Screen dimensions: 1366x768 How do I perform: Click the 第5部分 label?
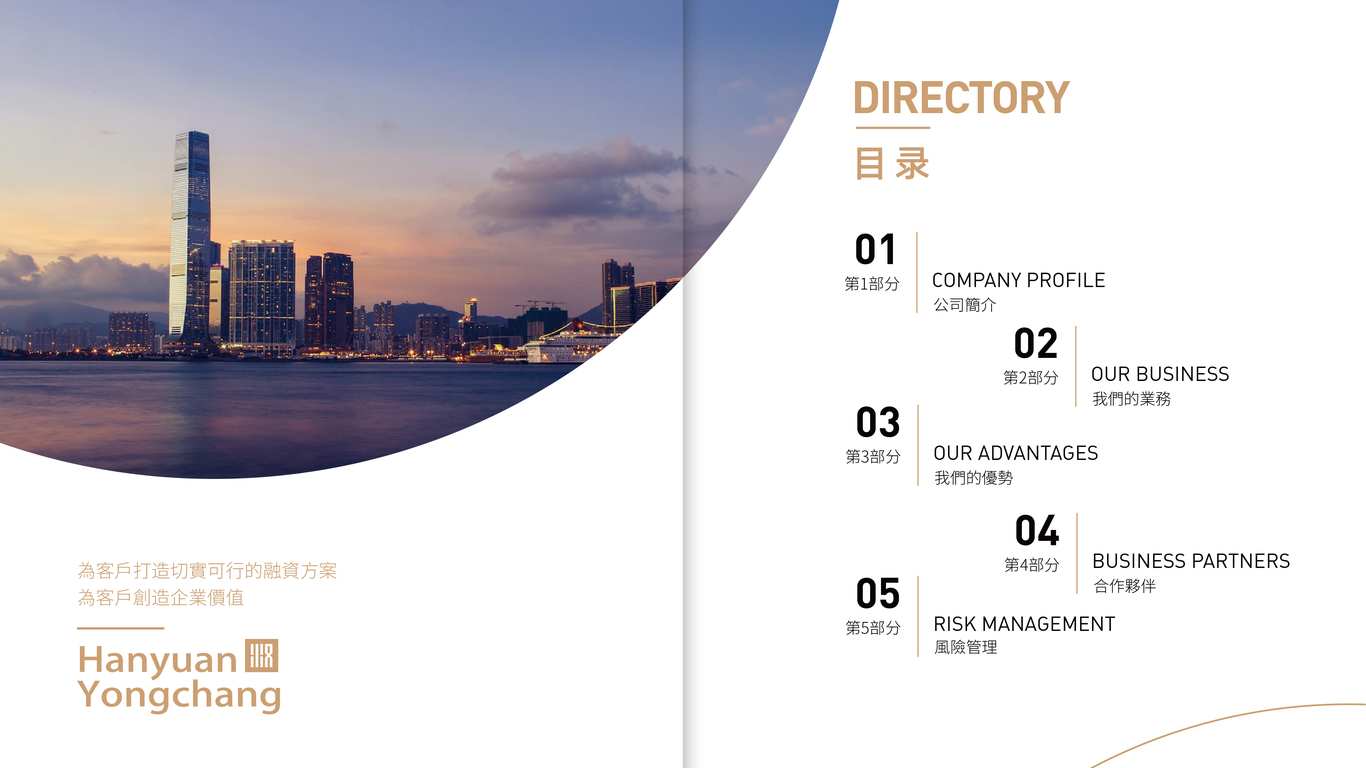pos(873,628)
